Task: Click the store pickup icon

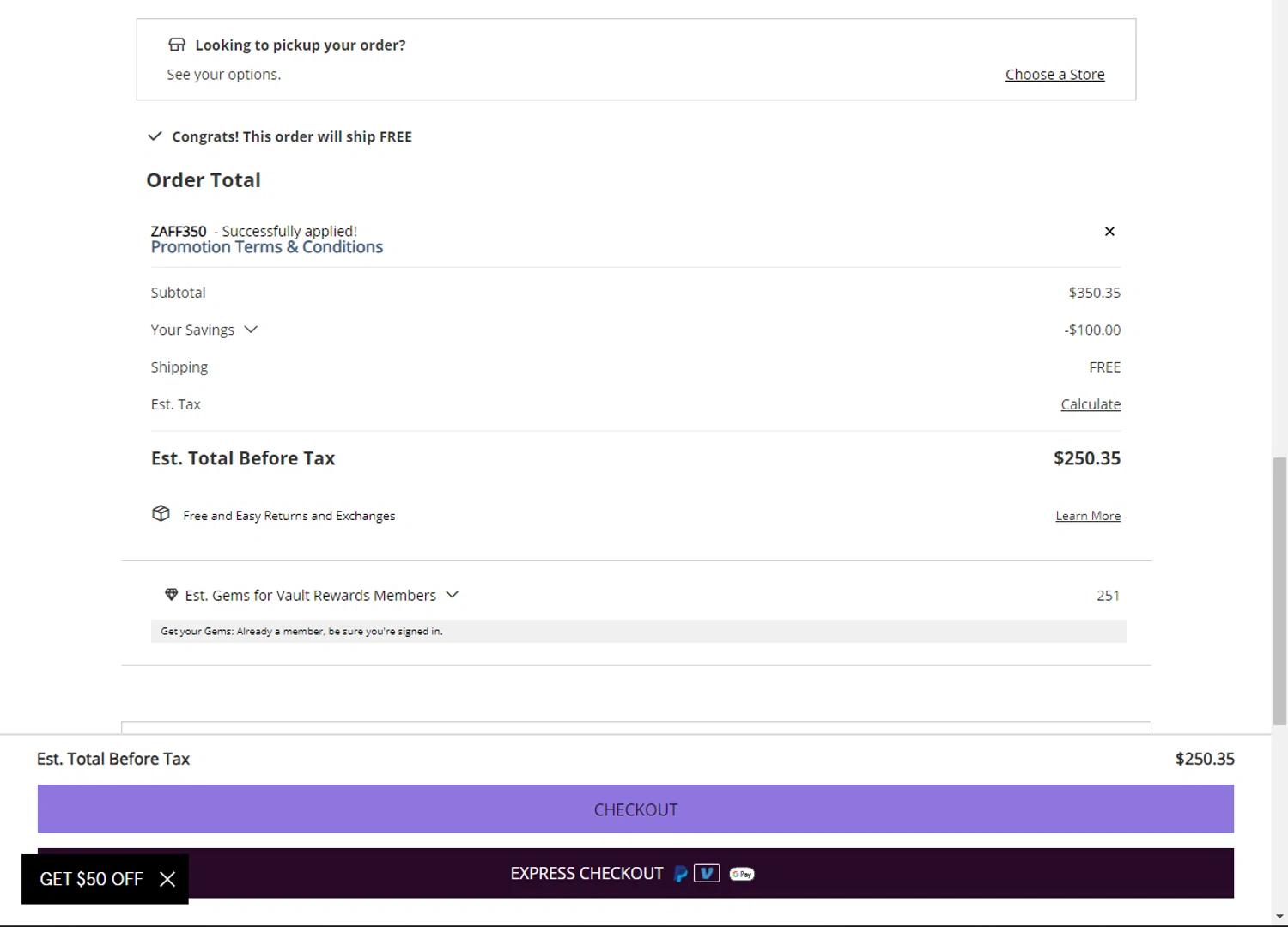Action: pos(177,45)
